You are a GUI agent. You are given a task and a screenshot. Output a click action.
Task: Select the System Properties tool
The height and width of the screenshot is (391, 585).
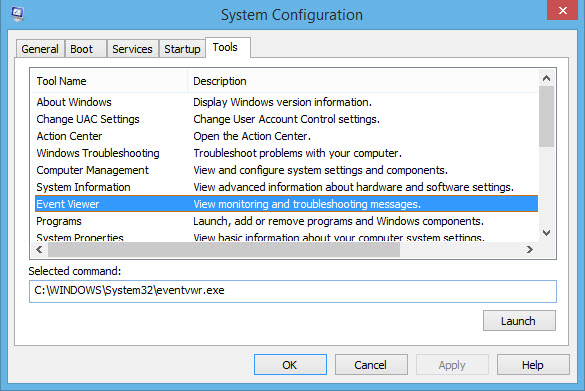click(x=80, y=237)
